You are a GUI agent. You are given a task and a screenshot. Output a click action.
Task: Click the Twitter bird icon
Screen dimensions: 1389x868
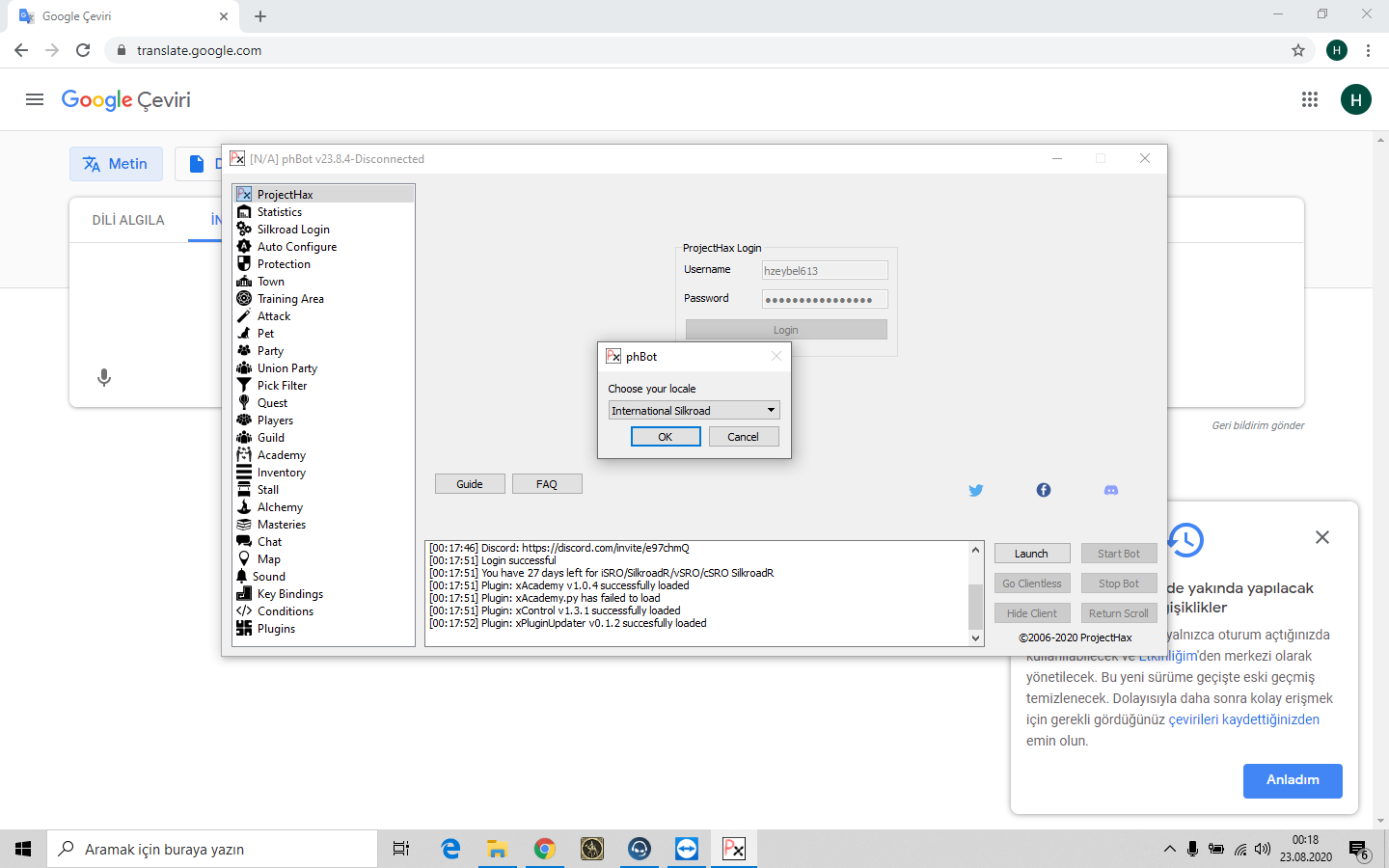[x=975, y=490]
